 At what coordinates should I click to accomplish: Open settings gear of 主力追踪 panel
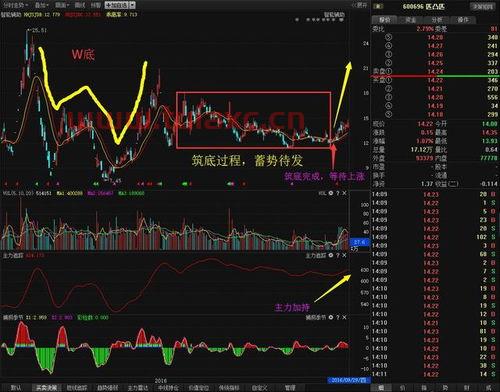[331, 255]
